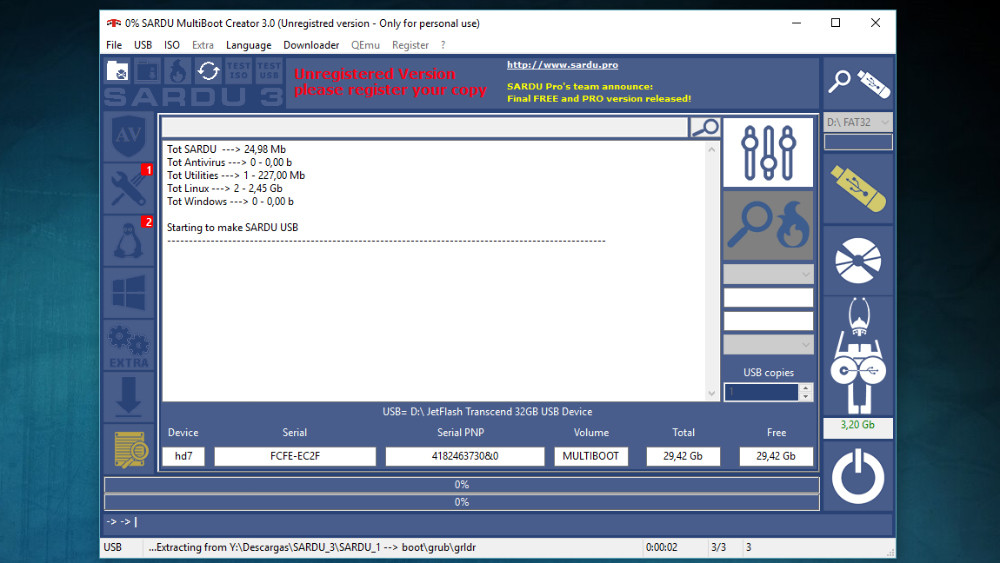This screenshot has width=1000, height=563.
Task: Click the hd7 device field
Action: click(184, 456)
